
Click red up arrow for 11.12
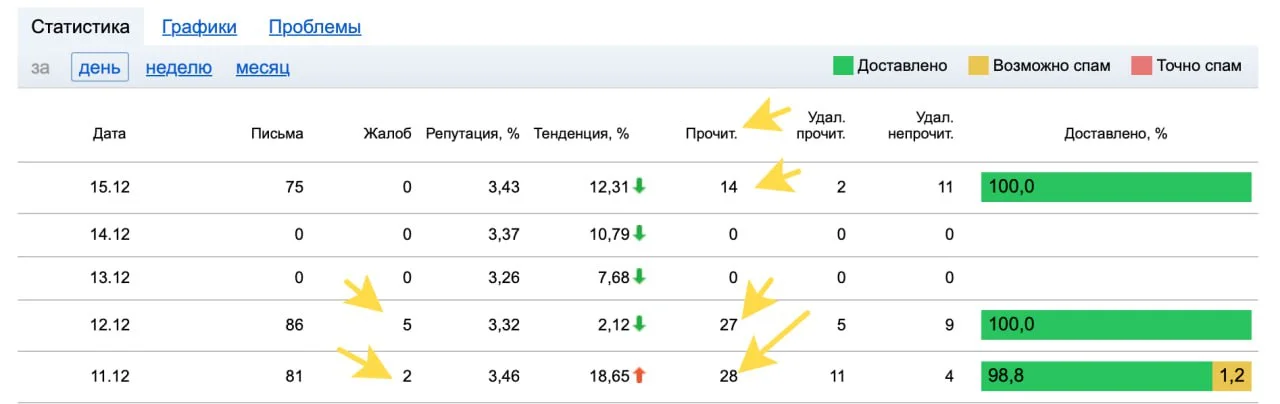click(640, 376)
